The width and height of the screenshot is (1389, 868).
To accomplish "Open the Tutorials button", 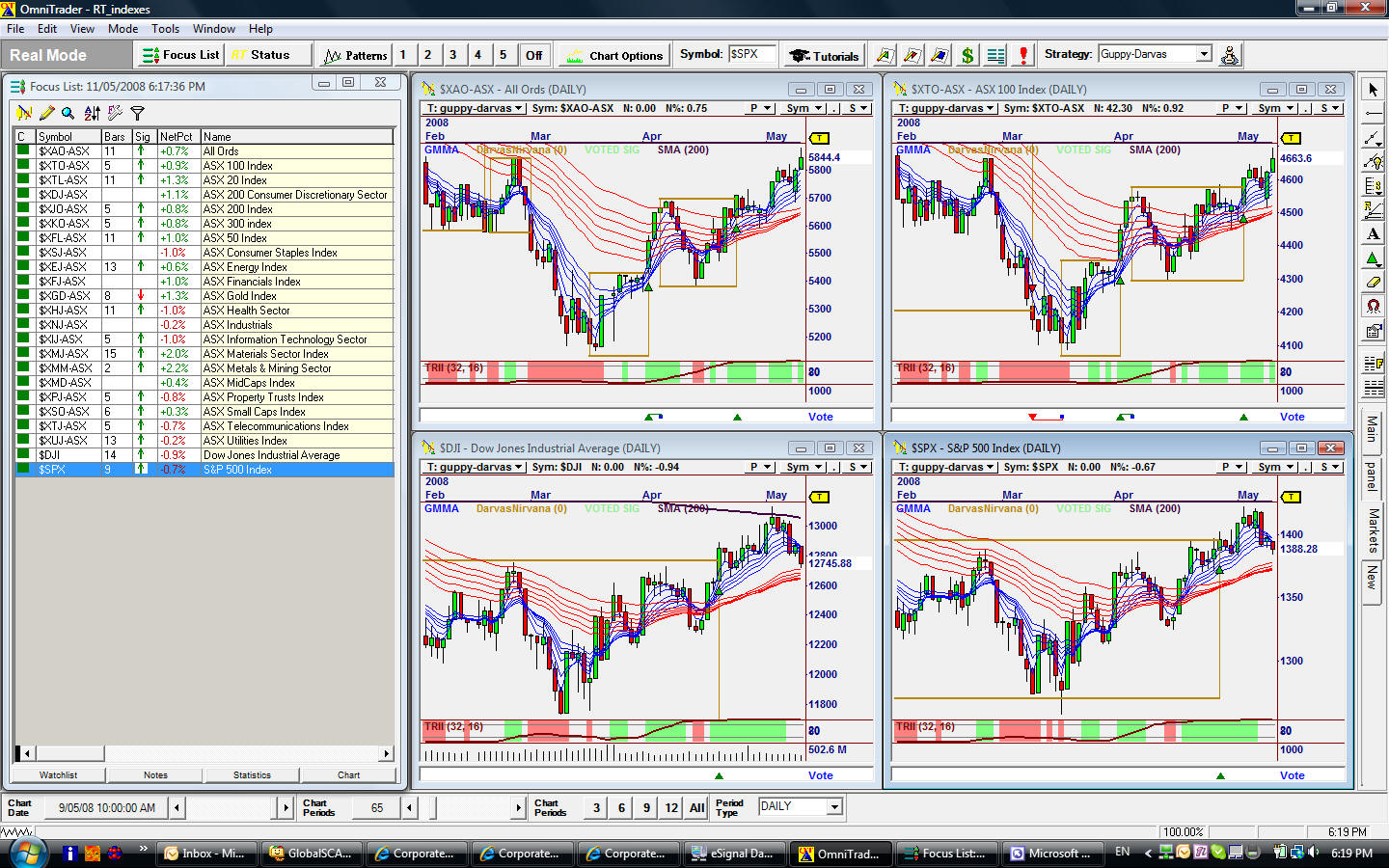I will pos(825,55).
